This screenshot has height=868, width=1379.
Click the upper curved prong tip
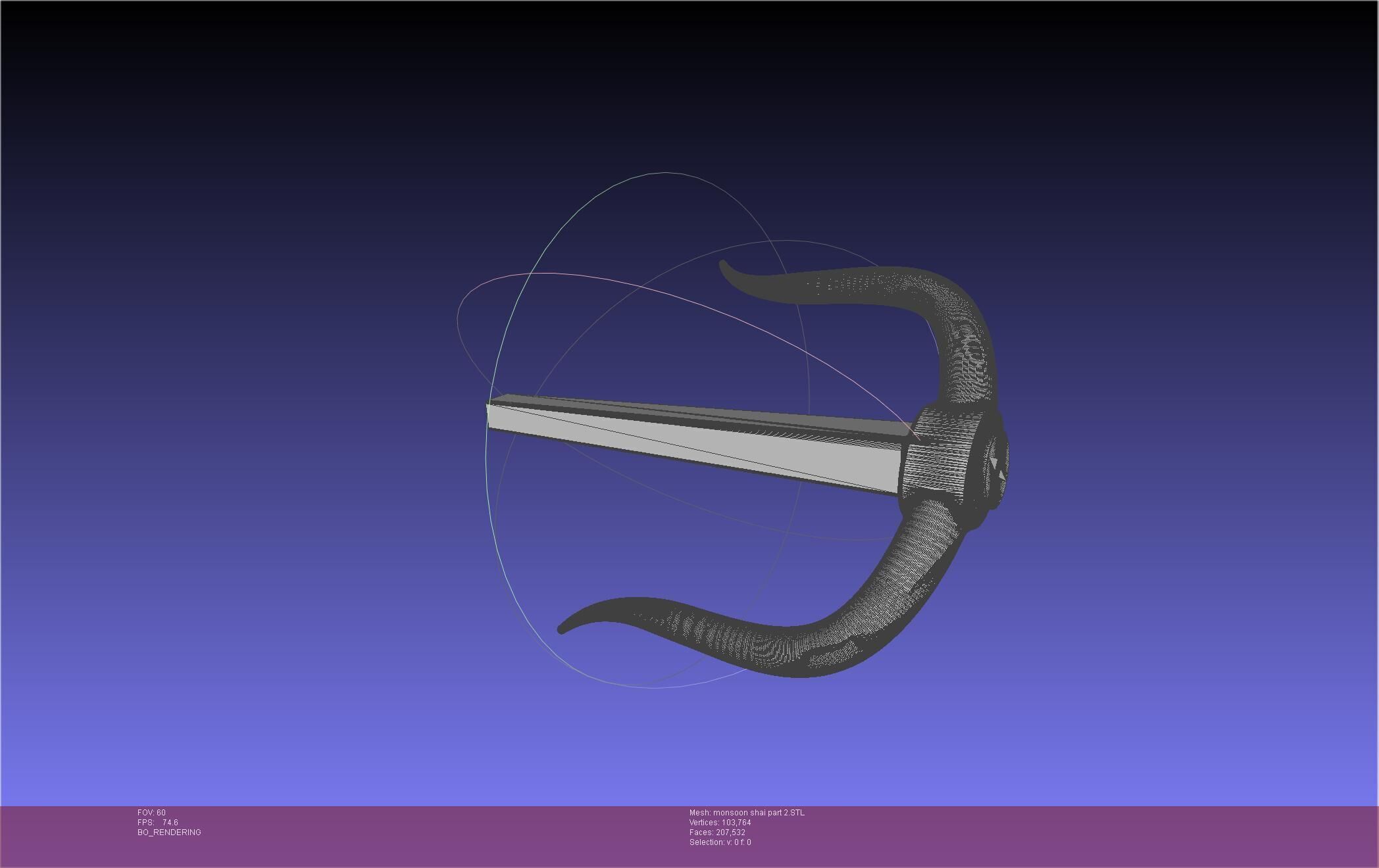coord(724,266)
